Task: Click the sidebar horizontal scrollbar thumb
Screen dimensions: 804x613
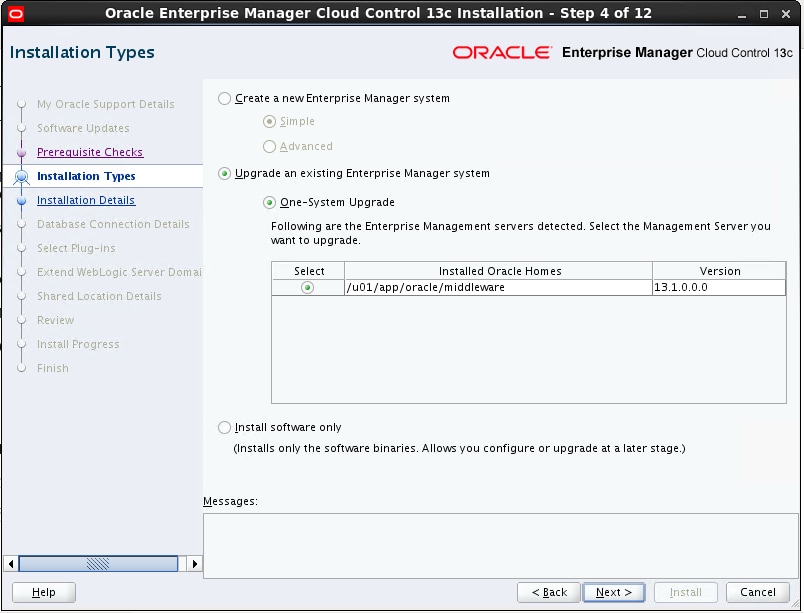Action: click(x=98, y=564)
